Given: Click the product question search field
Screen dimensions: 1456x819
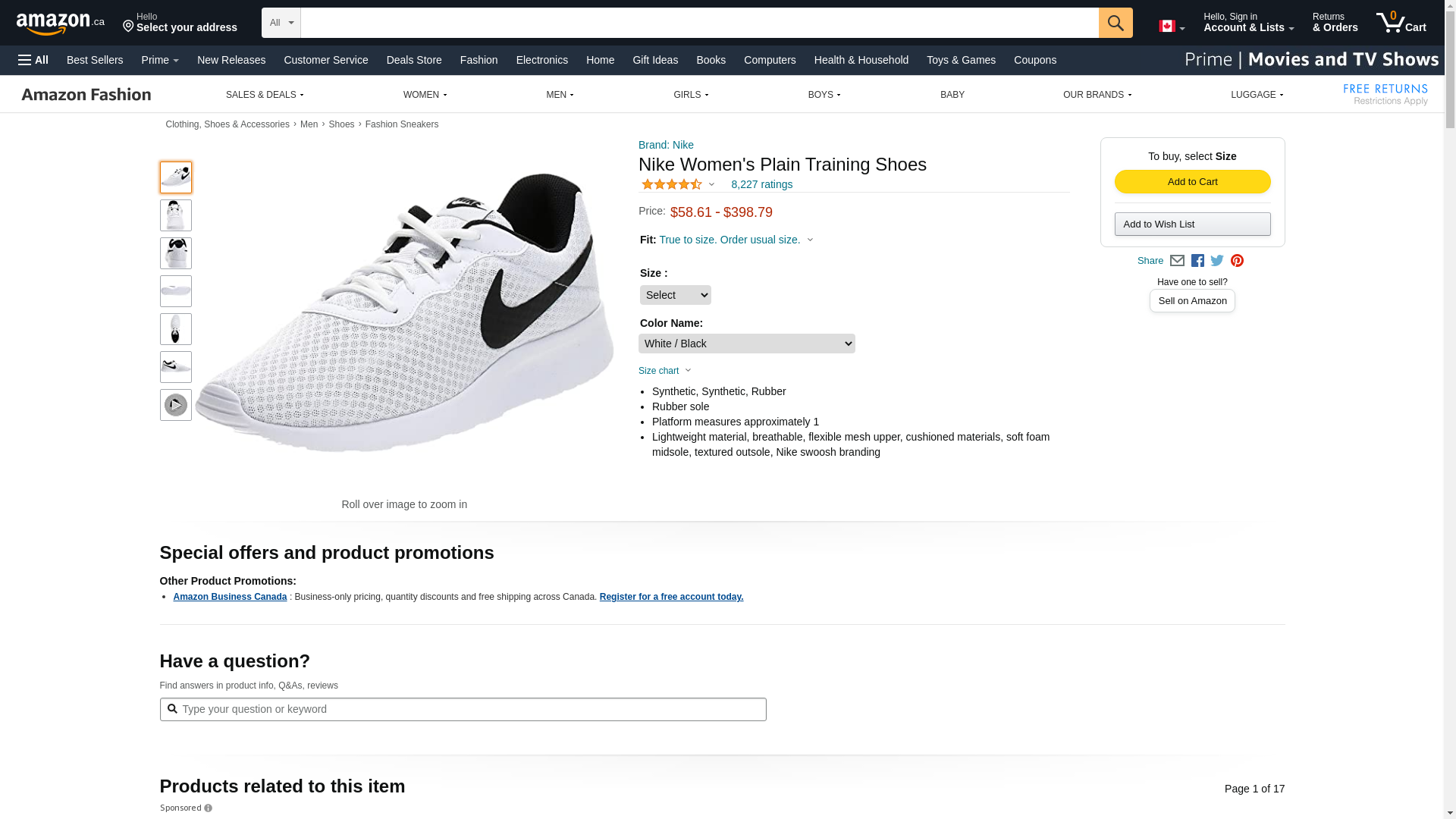Looking at the screenshot, I should (x=463, y=710).
